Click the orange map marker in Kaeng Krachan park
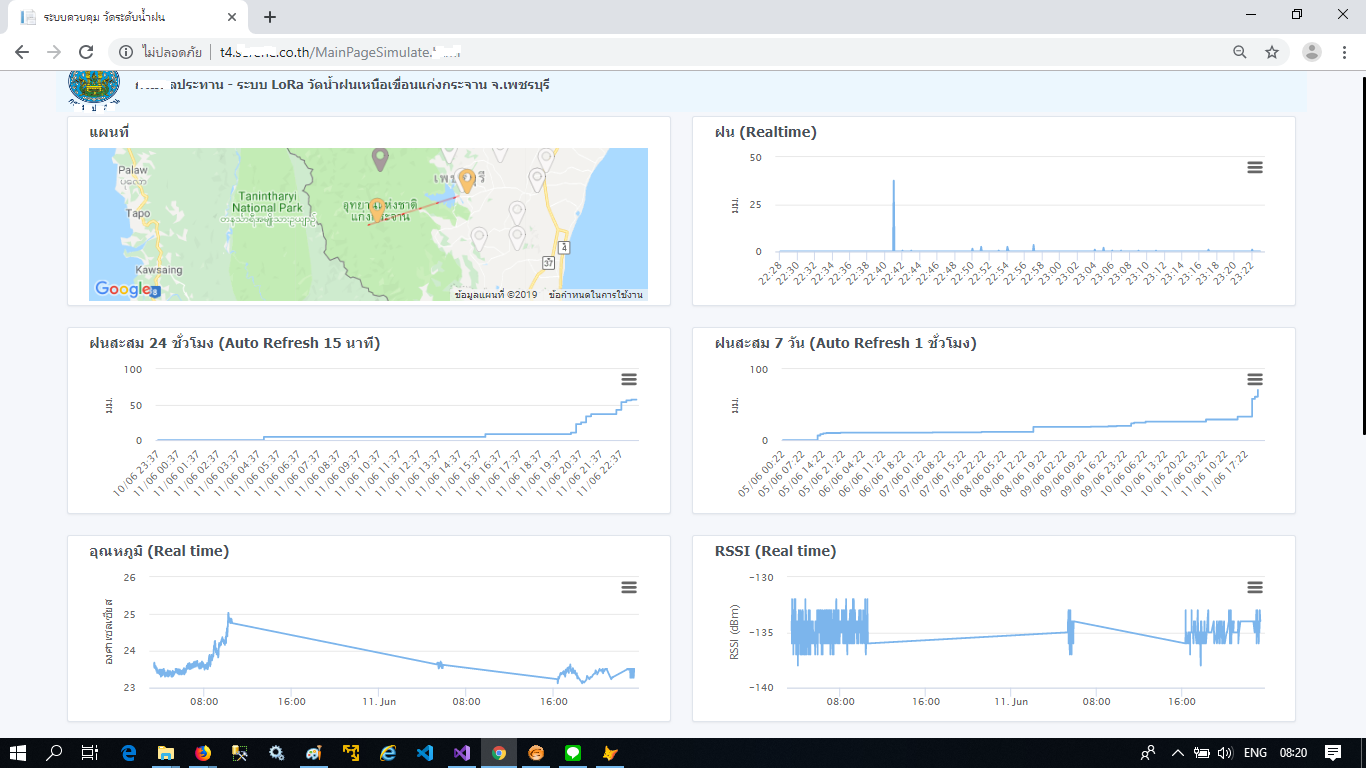 [x=377, y=208]
